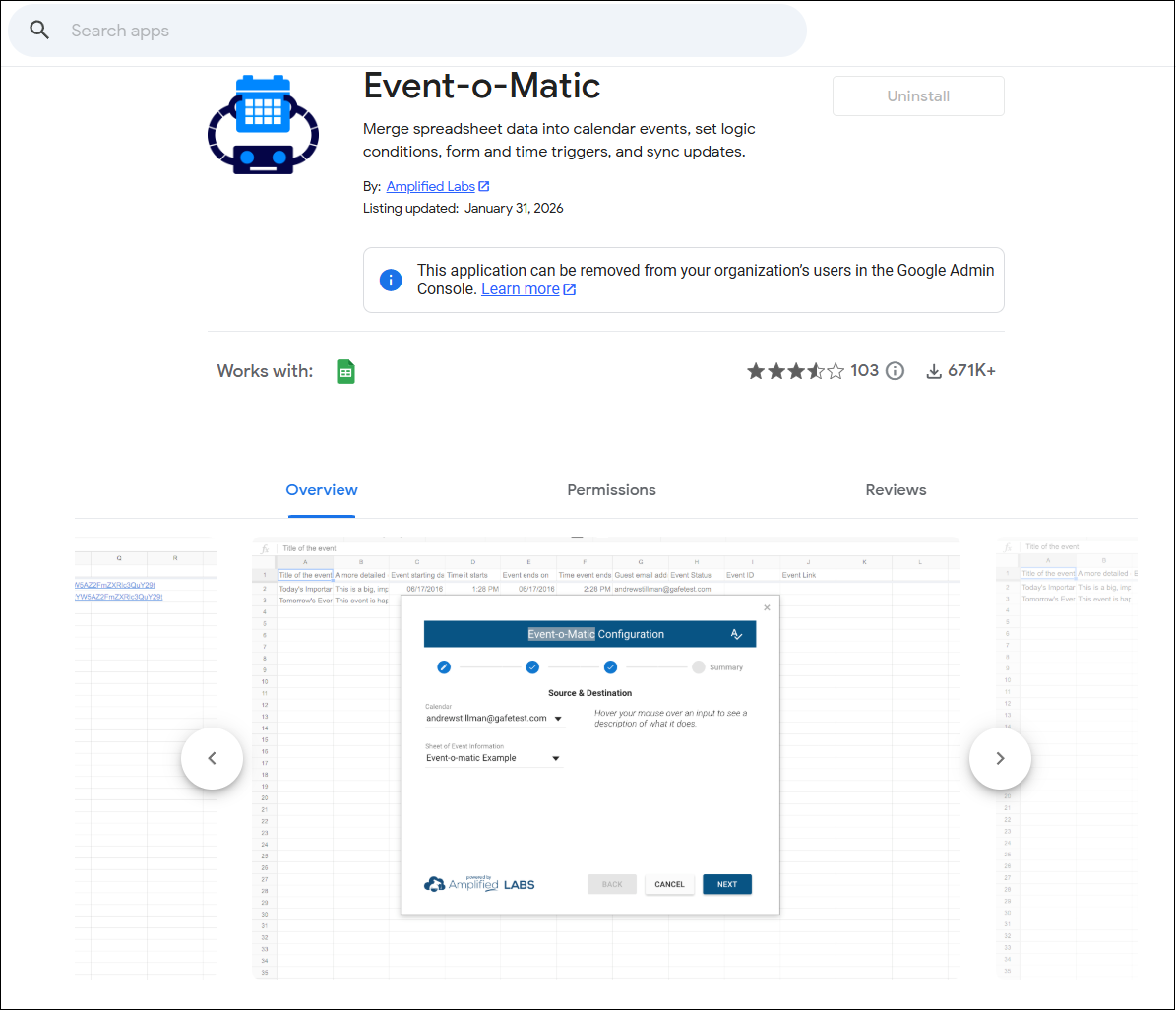Click the Uninstall button
This screenshot has width=1176, height=1013.
tap(918, 96)
